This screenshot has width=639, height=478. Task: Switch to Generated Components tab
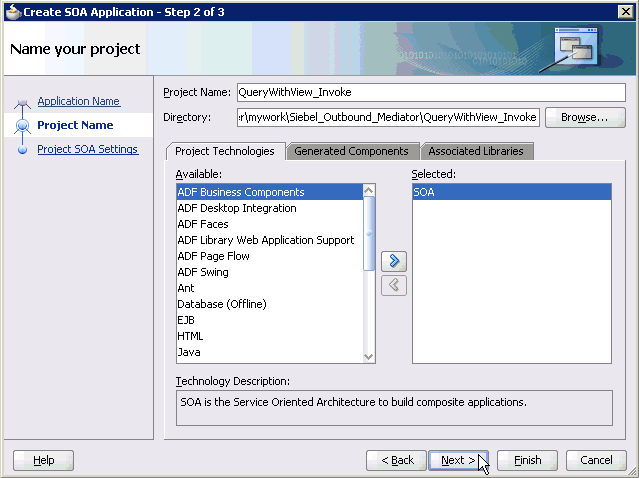pyautogui.click(x=351, y=151)
